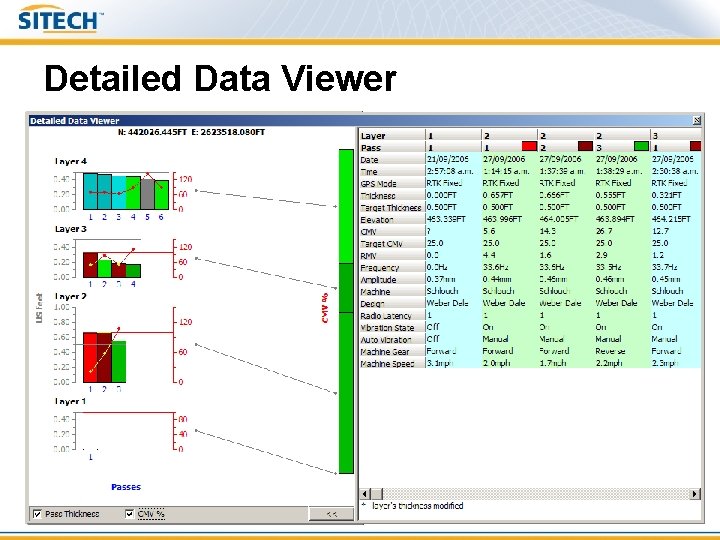Click the 26.7 CMV value cell
Image resolution: width=720 pixels, height=540 pixels.
coord(621,231)
